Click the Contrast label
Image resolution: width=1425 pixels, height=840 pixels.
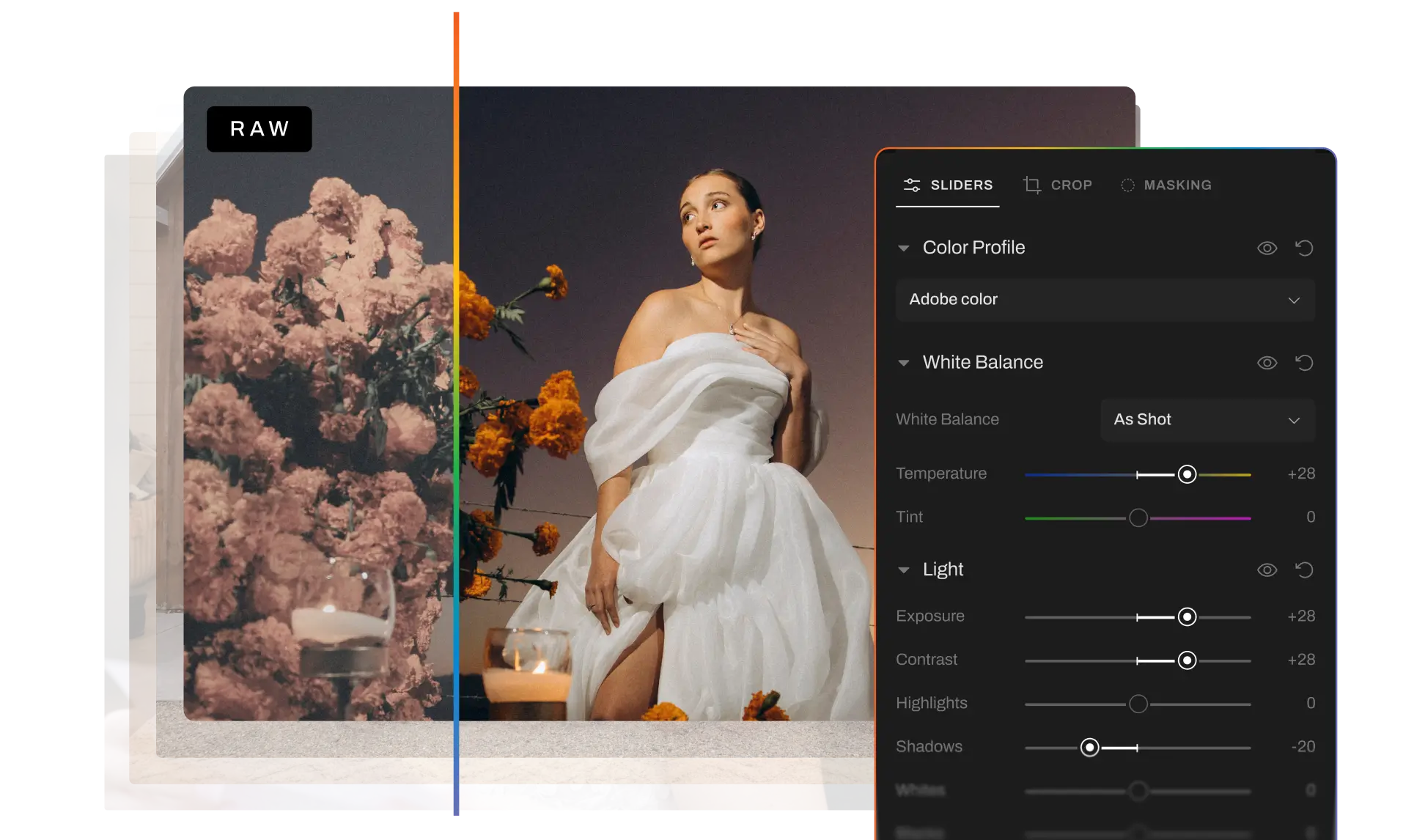point(927,660)
